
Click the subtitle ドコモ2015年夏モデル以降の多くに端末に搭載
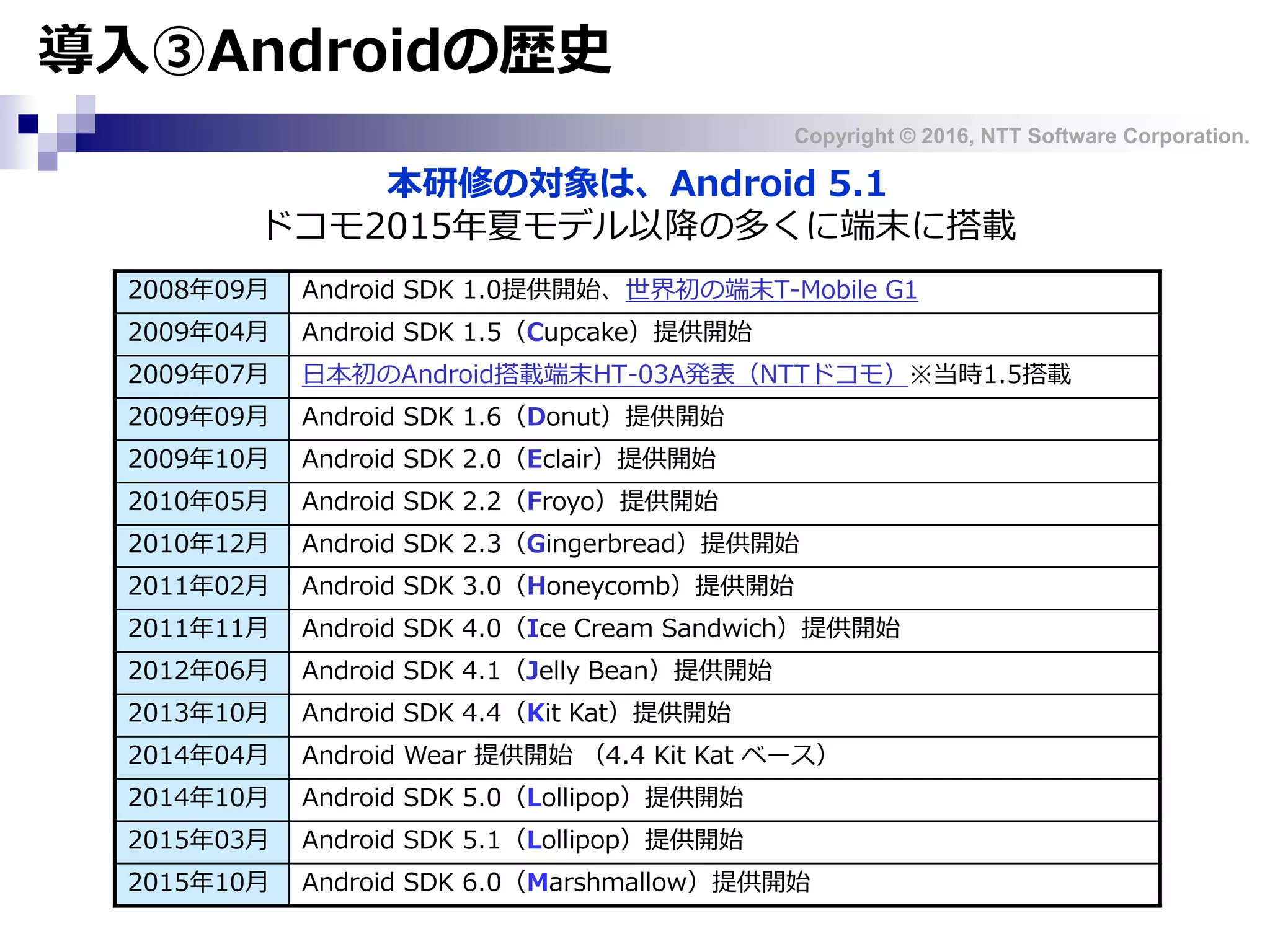tap(639, 226)
